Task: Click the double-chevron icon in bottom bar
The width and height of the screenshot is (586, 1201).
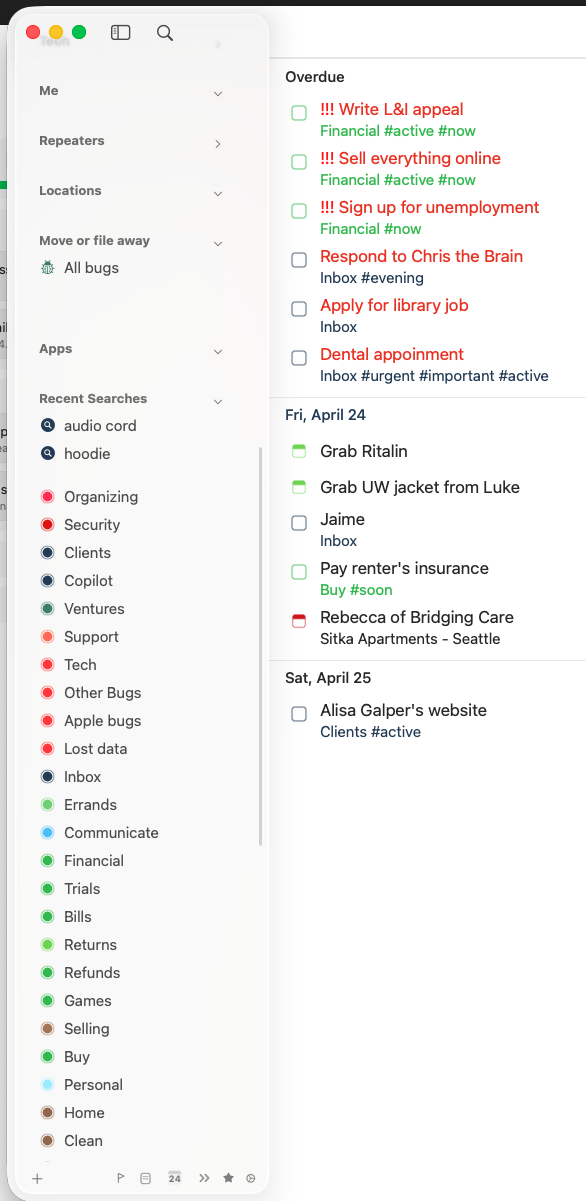Action: tap(204, 1179)
